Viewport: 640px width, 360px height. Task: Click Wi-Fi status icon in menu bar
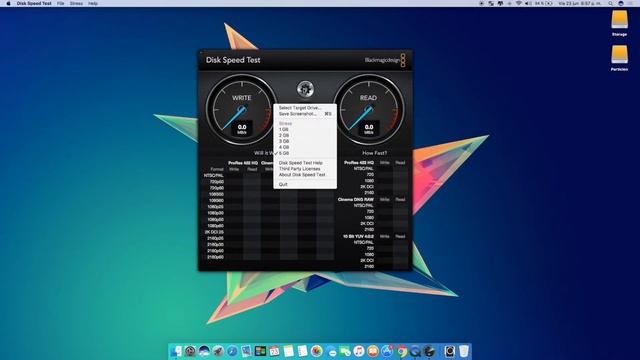[519, 3]
